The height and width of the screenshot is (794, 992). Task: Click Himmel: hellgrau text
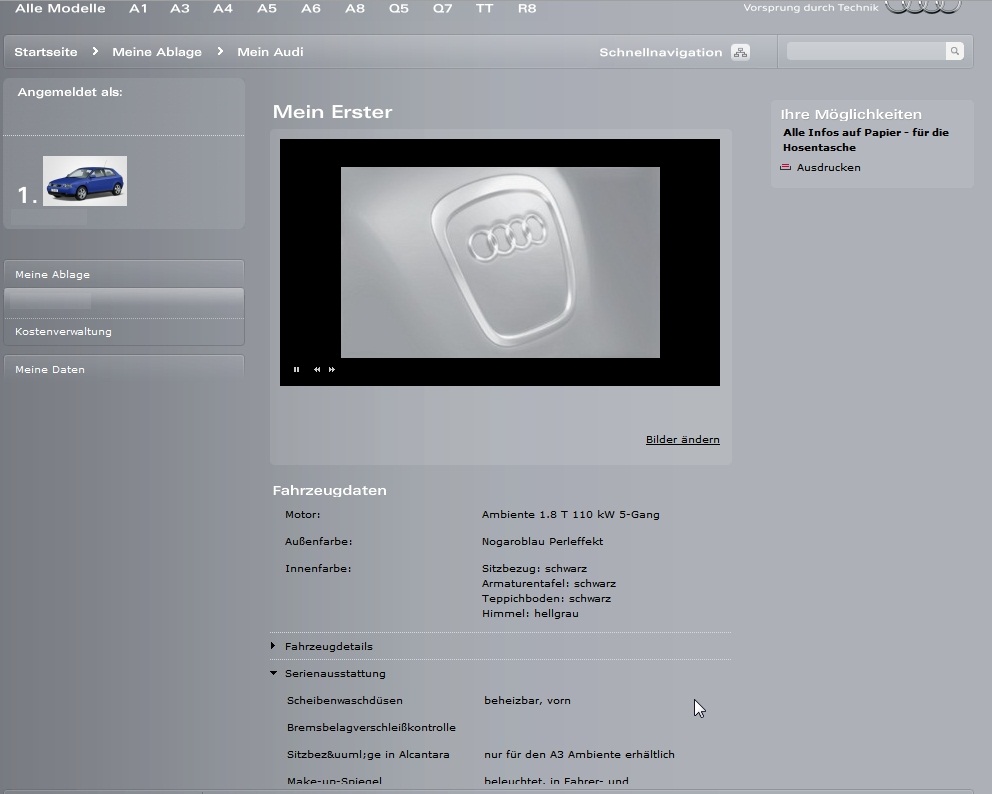530,613
